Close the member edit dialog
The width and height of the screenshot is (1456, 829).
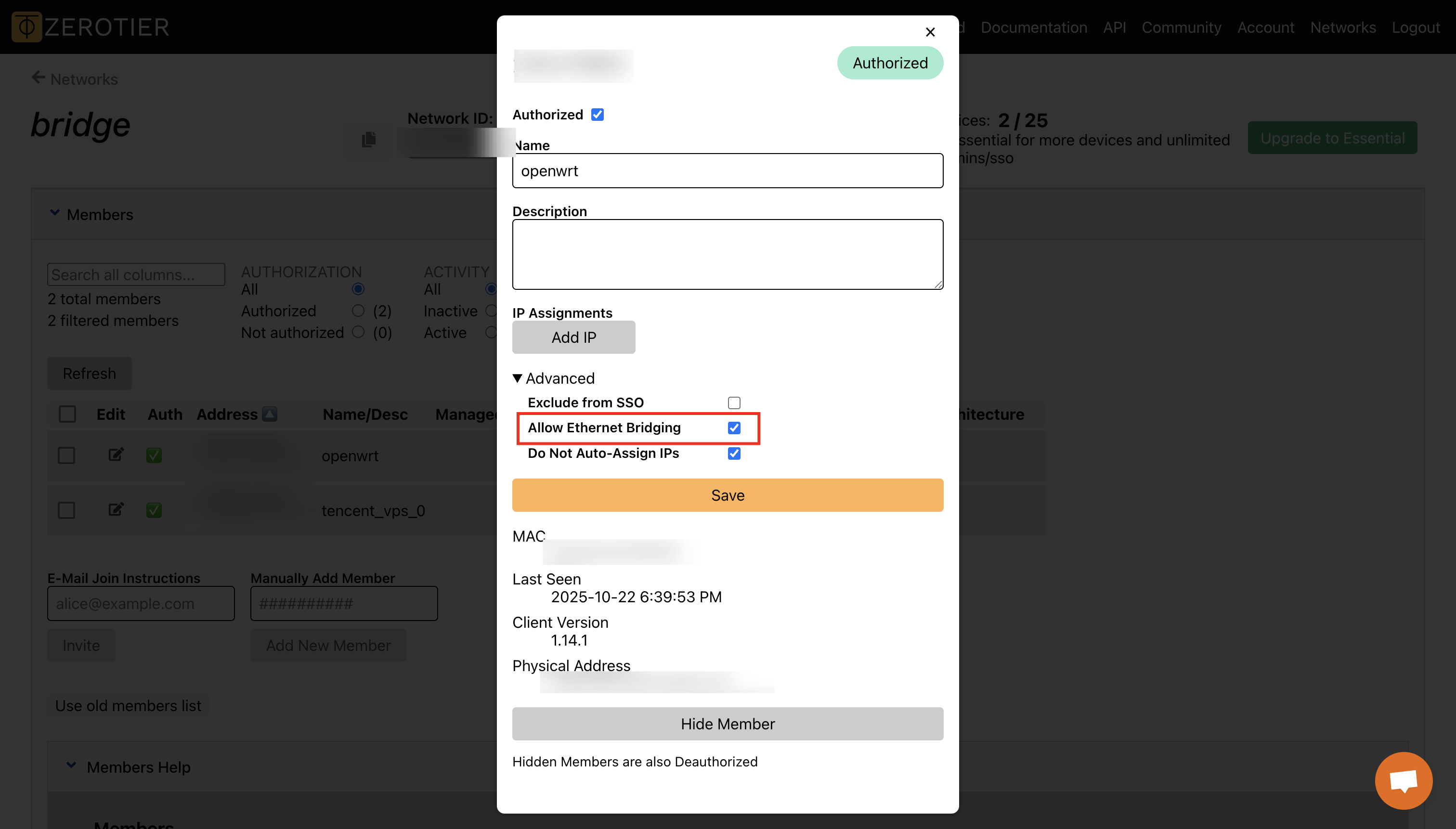930,32
